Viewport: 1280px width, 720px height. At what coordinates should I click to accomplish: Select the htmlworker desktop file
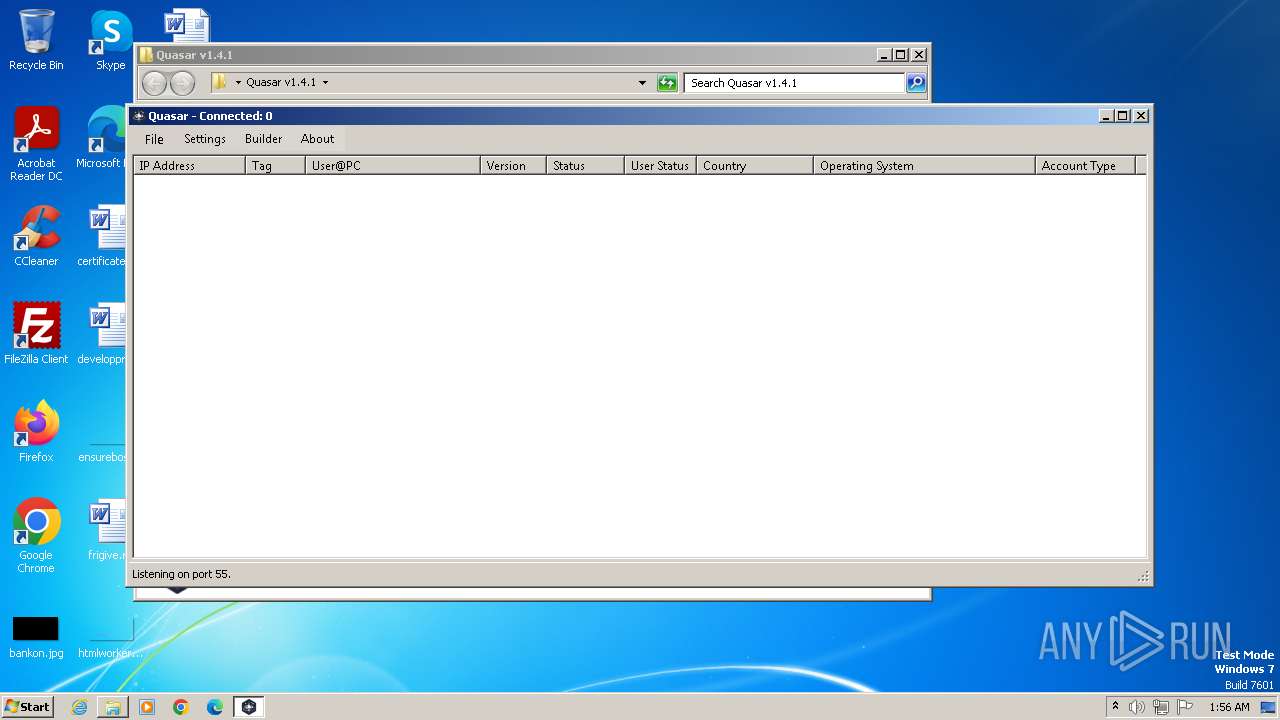click(108, 638)
